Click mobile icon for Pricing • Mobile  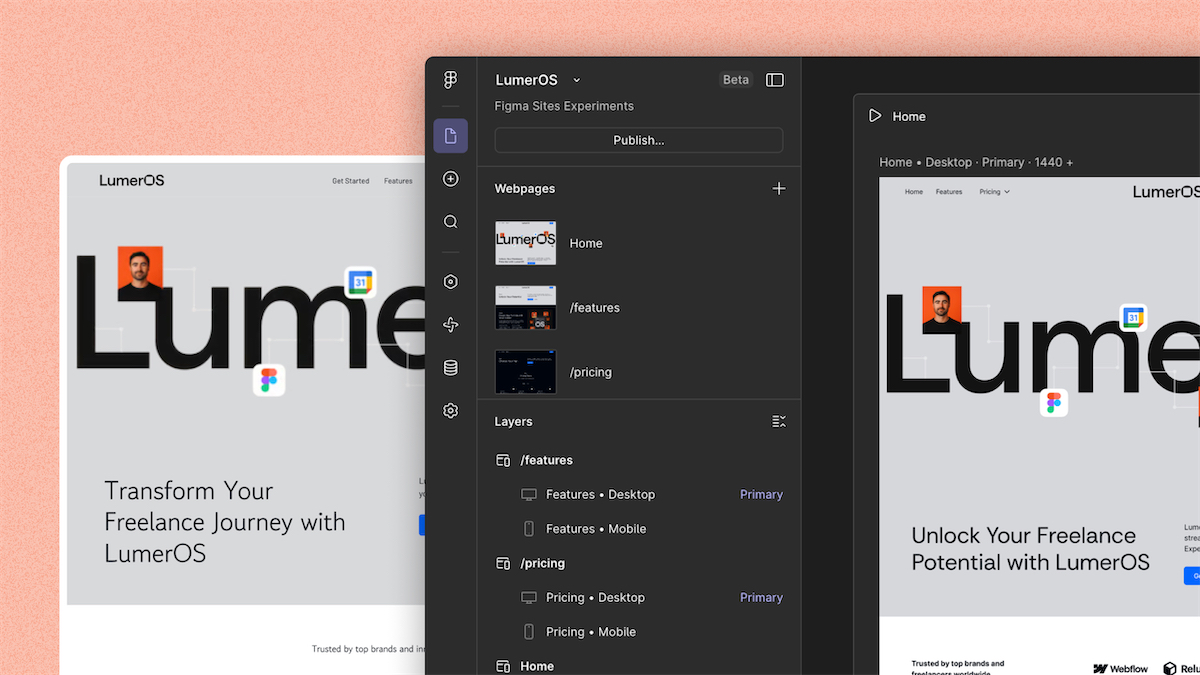[529, 632]
